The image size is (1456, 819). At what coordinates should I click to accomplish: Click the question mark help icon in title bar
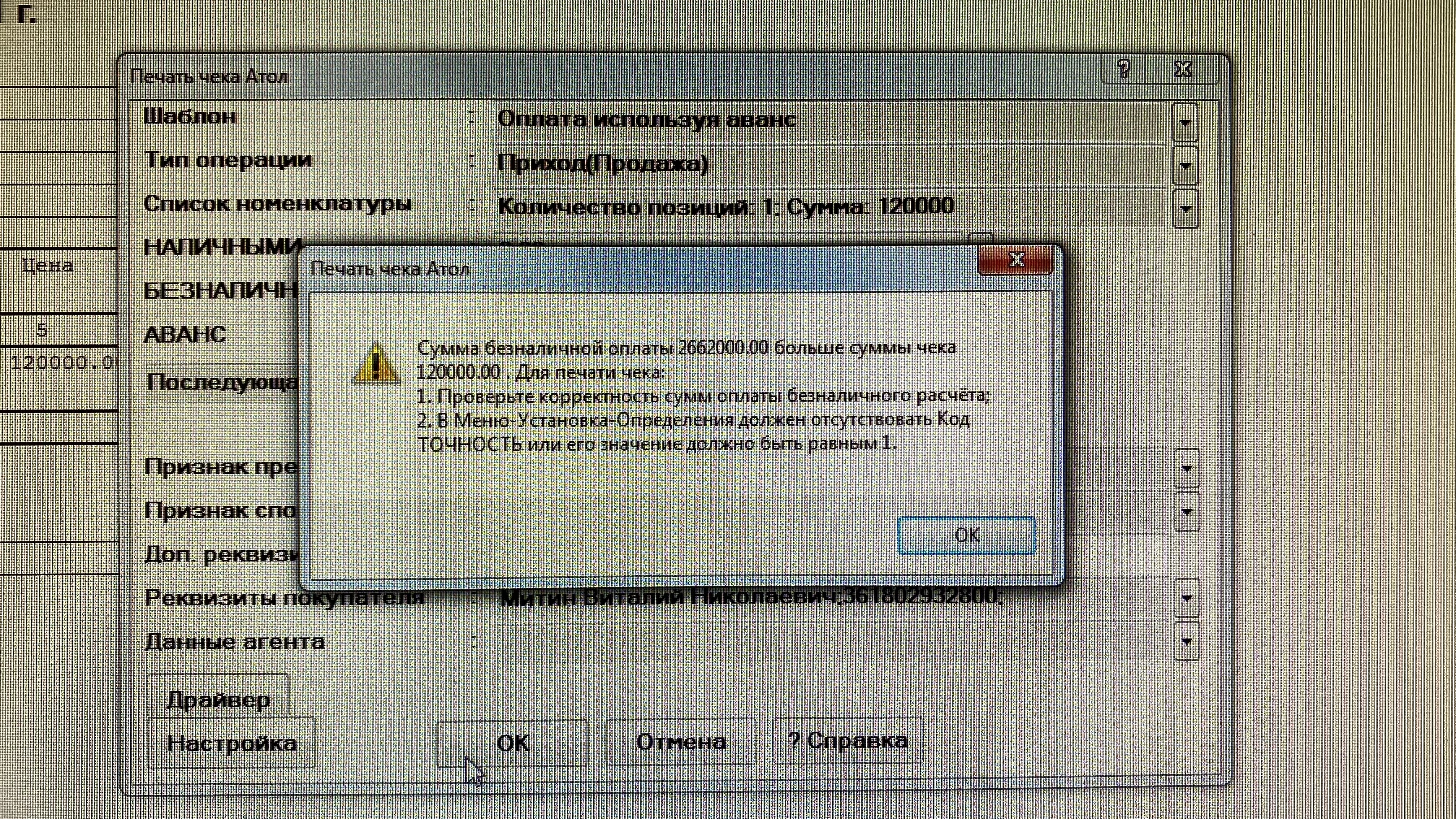tap(1124, 70)
